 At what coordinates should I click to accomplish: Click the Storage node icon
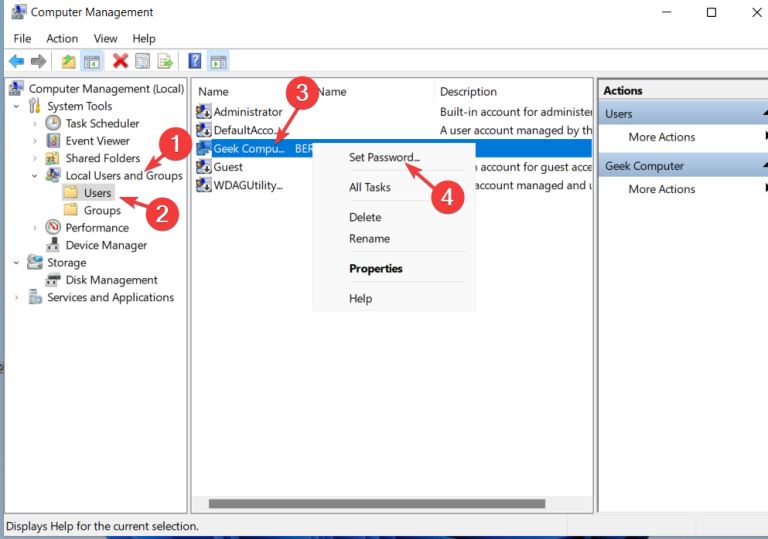tap(34, 262)
